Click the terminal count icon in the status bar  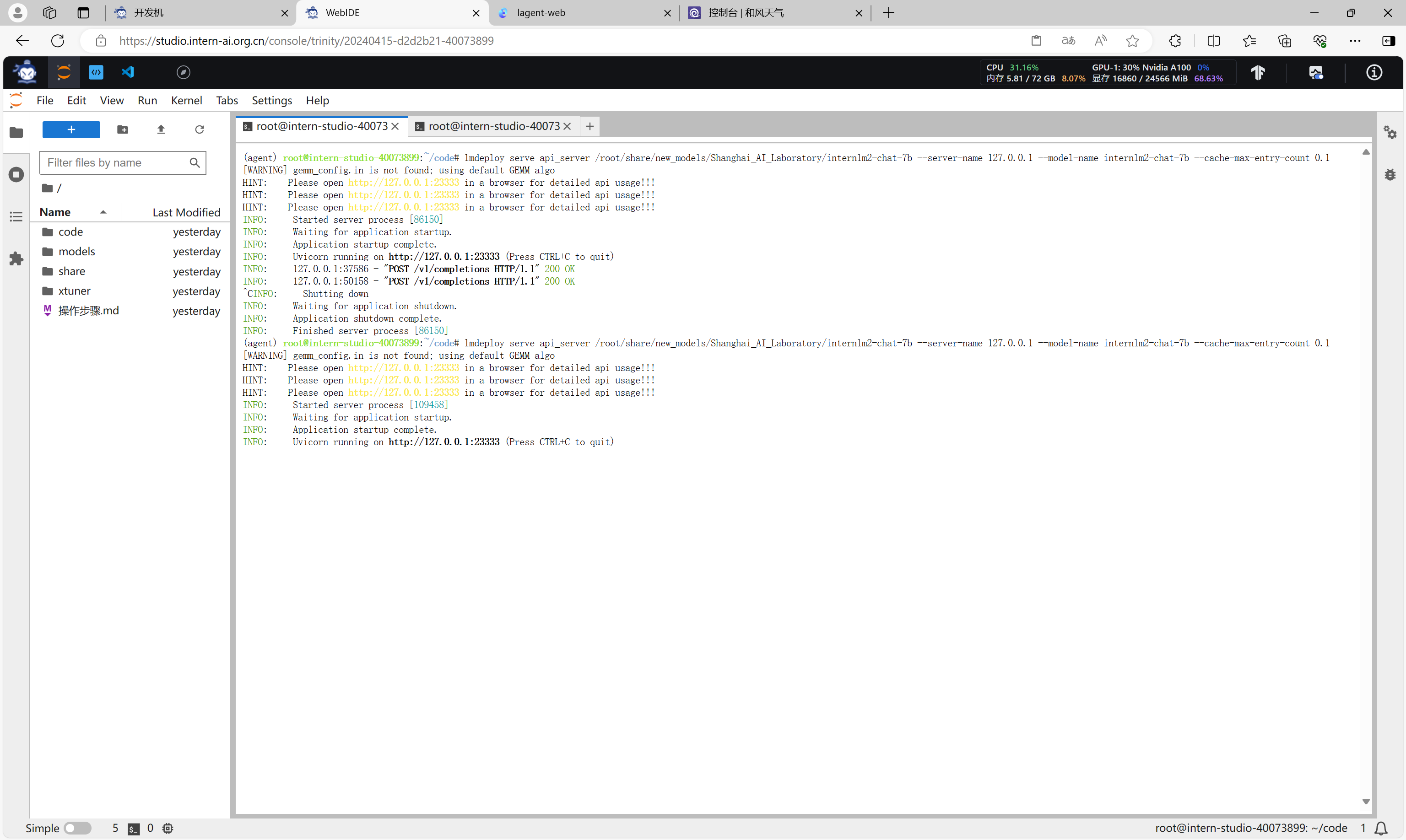(x=134, y=829)
